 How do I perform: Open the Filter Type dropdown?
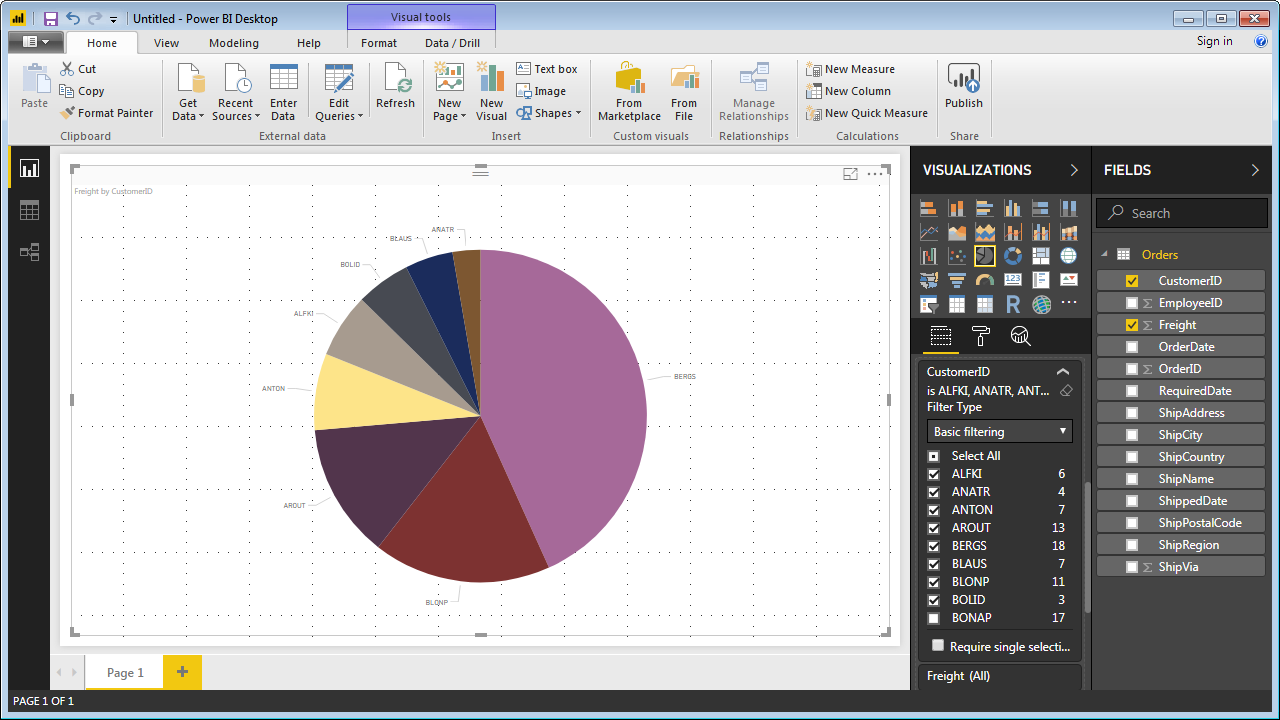pyautogui.click(x=999, y=432)
